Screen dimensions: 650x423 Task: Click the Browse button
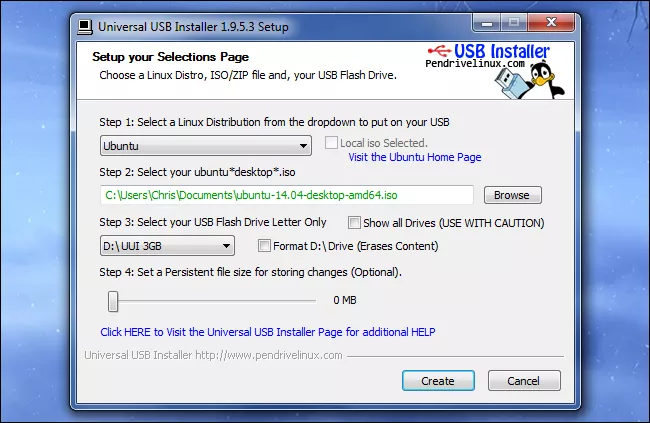click(x=513, y=195)
